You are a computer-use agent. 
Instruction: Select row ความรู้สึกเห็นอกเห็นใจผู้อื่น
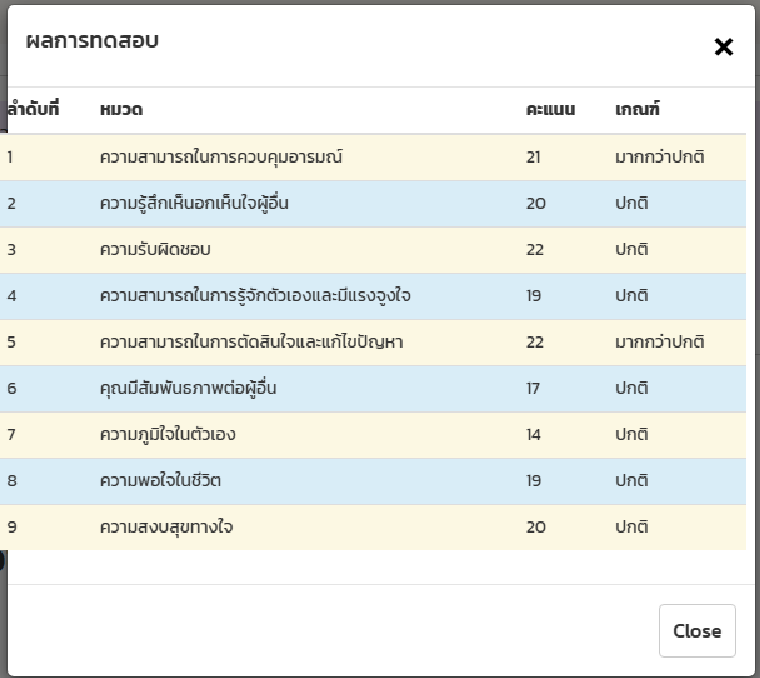(373, 204)
